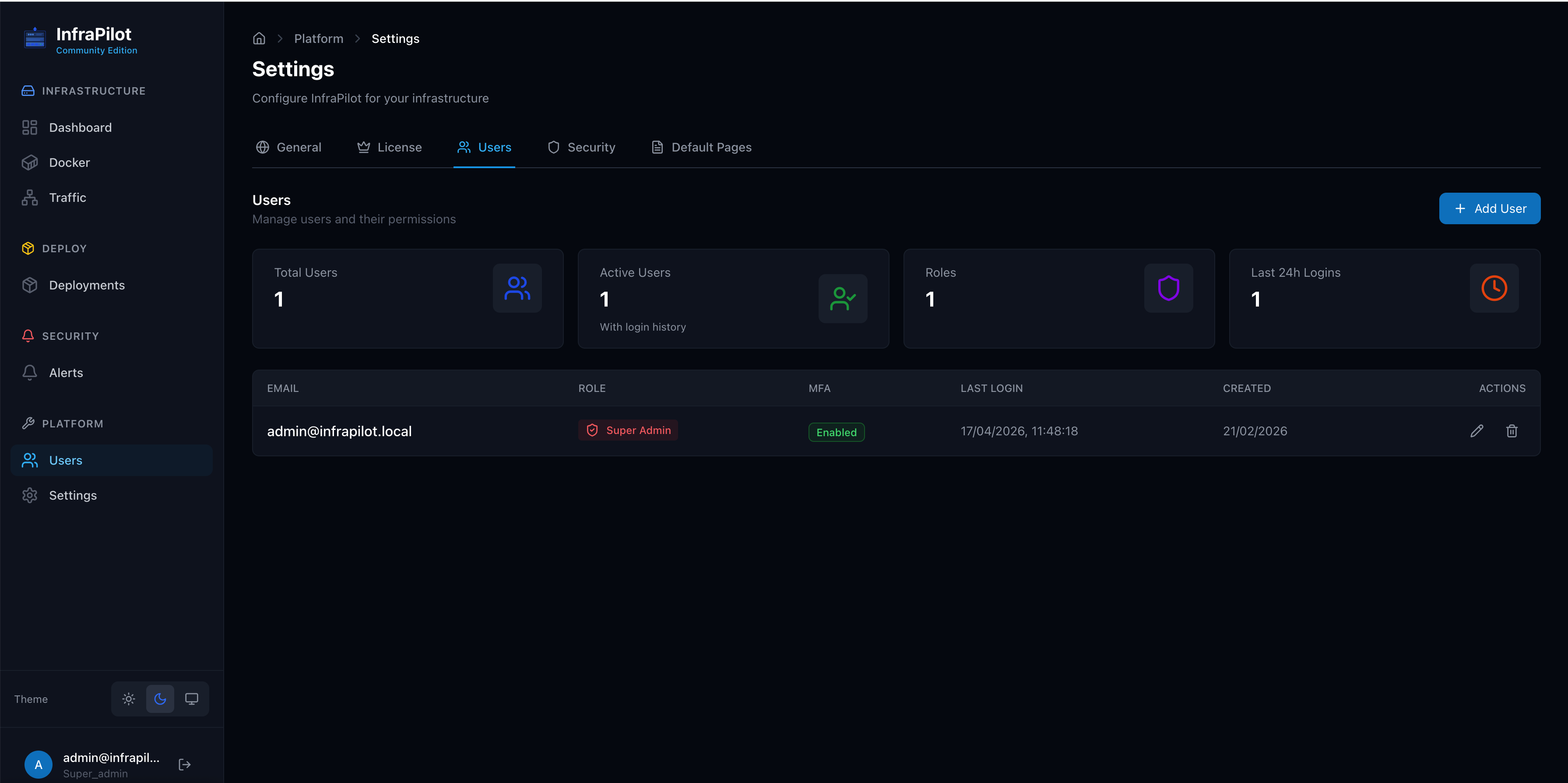
Task: Open Settings in the sidebar
Action: [x=111, y=495]
